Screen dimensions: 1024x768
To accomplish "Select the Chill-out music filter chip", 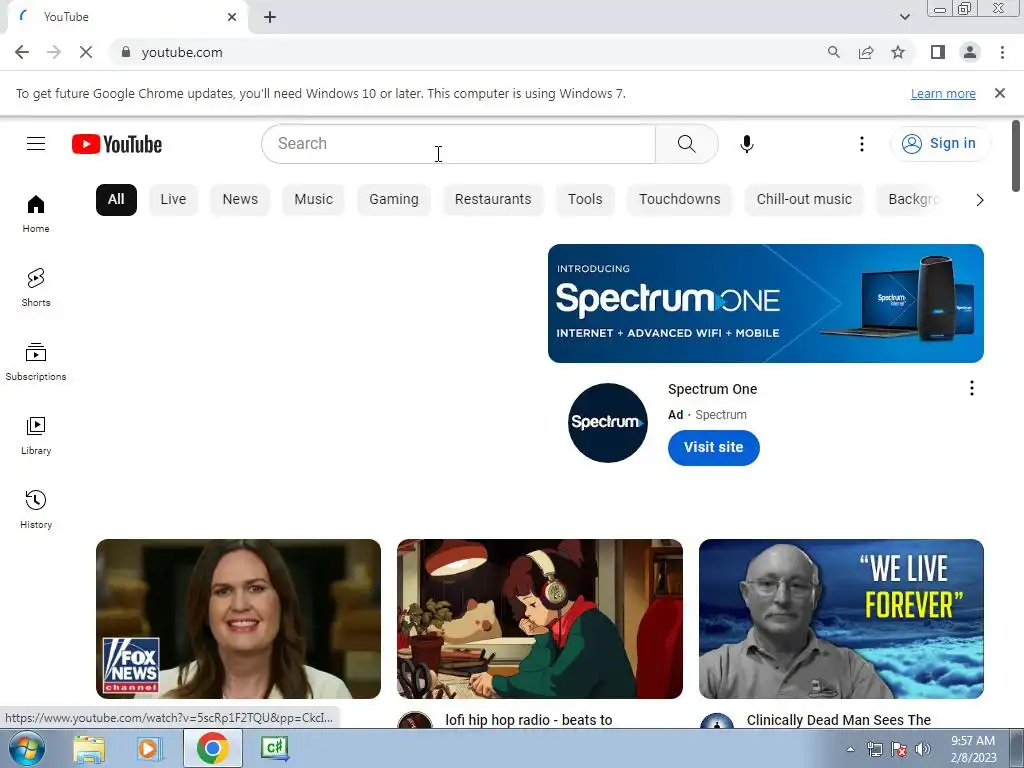I will tap(804, 200).
